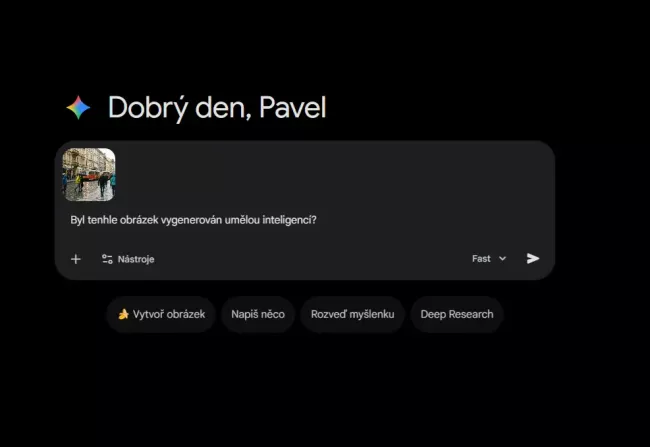
Task: Click the sliders icon beside Nástroje
Action: point(107,259)
